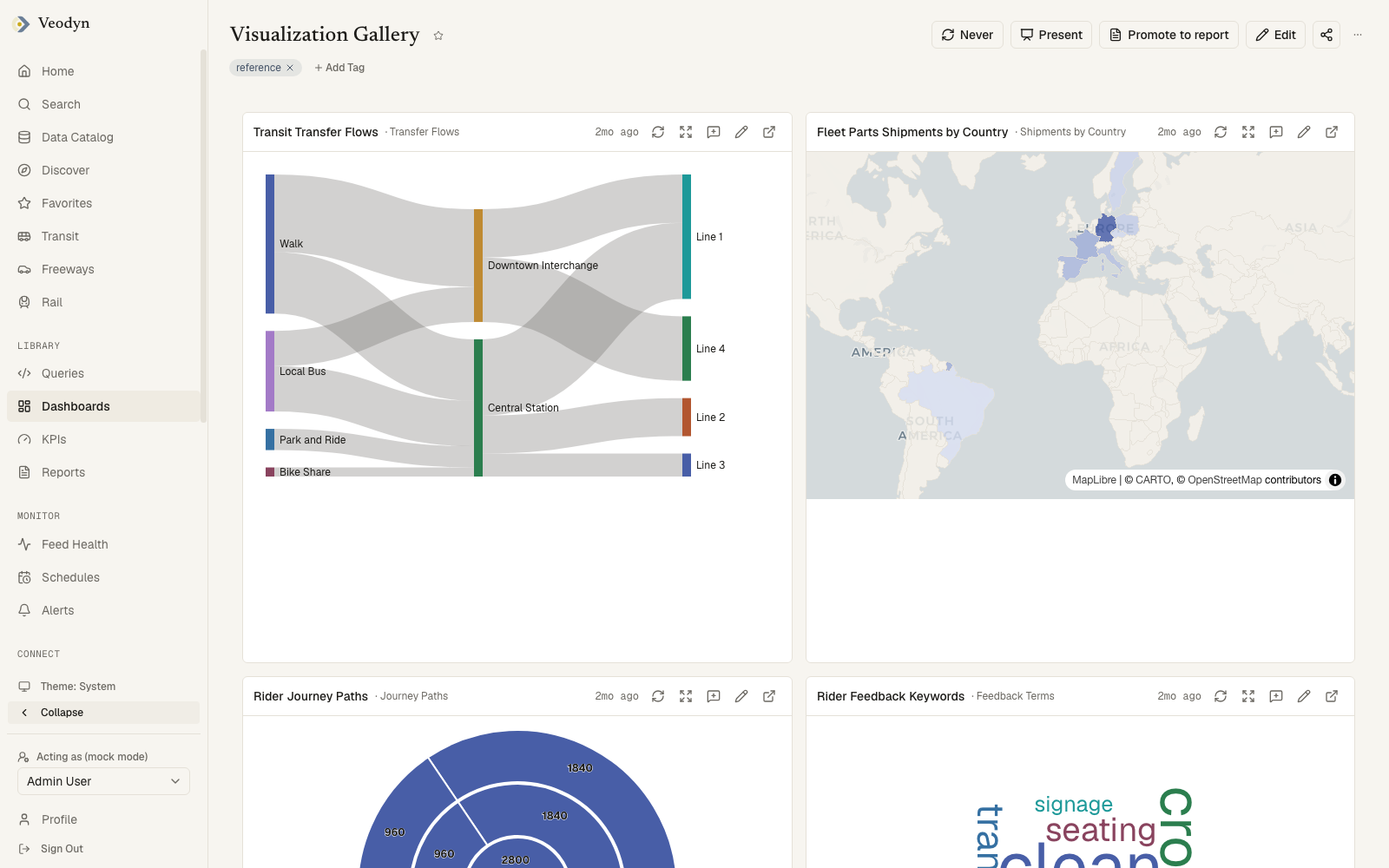Image resolution: width=1389 pixels, height=868 pixels.
Task: Open the Data Catalog page
Action: point(103,137)
